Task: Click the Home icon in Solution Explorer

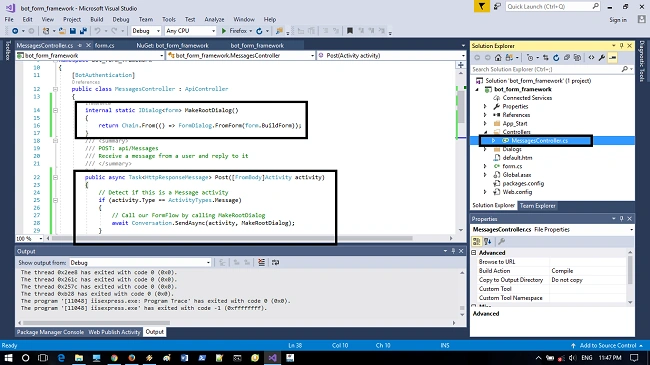Action: (x=498, y=58)
